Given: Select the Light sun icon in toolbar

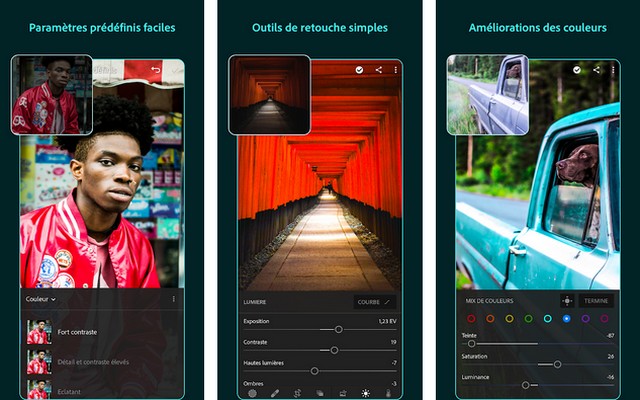Looking at the screenshot, I should click(365, 393).
